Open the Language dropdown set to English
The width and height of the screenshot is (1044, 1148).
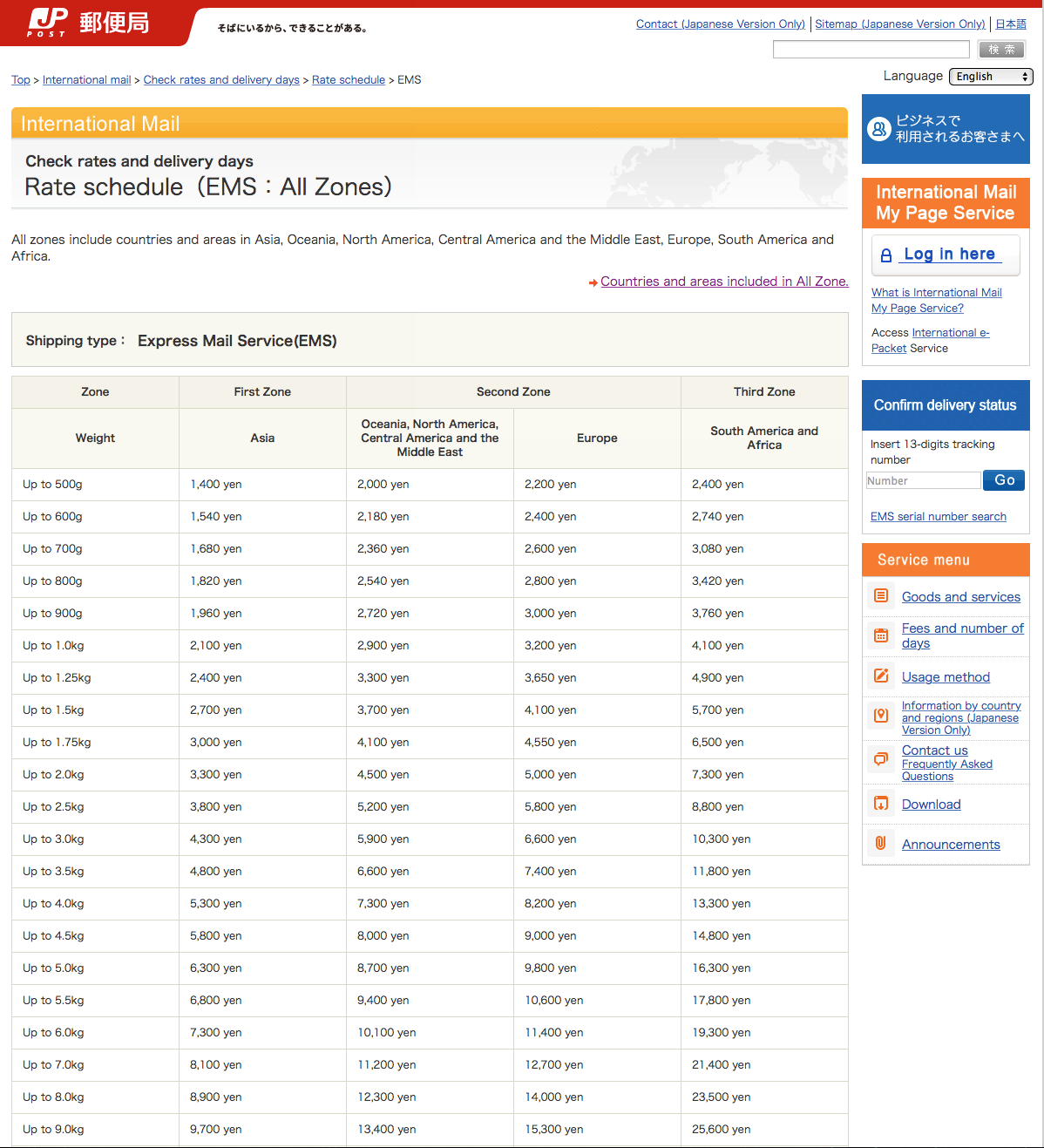click(991, 77)
